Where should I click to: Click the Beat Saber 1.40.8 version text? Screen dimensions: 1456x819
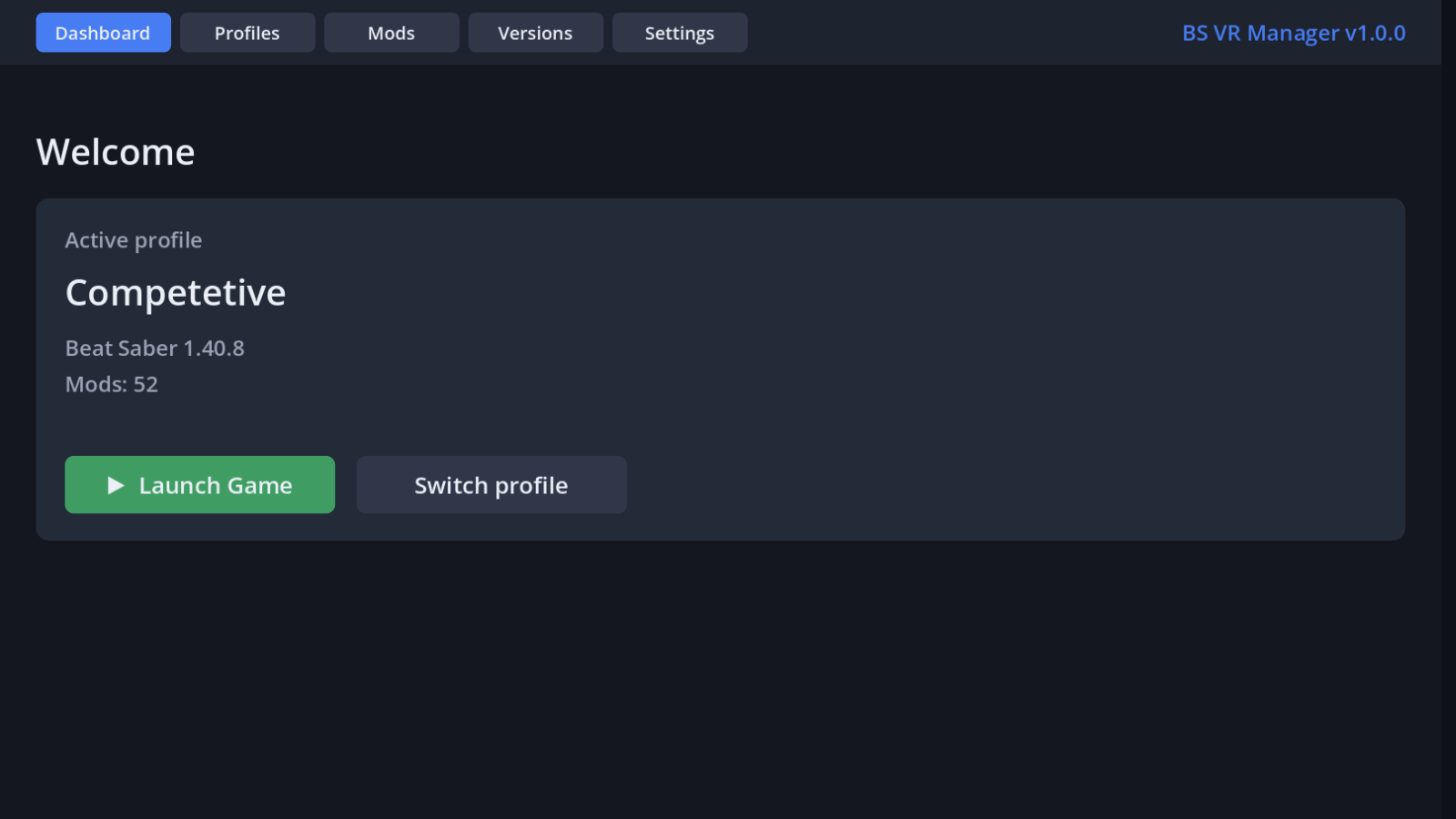coord(155,348)
